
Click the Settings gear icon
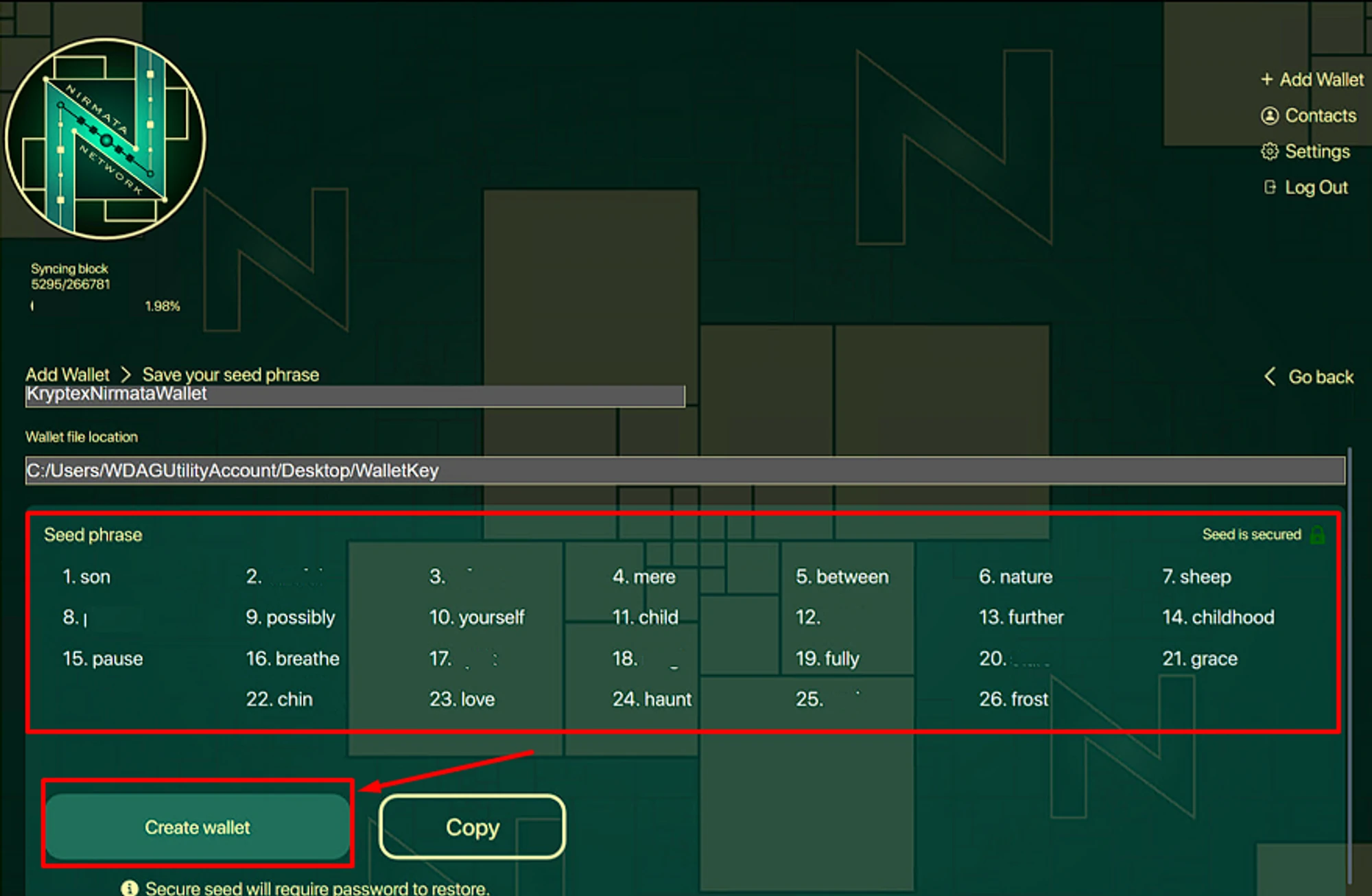coord(1270,152)
